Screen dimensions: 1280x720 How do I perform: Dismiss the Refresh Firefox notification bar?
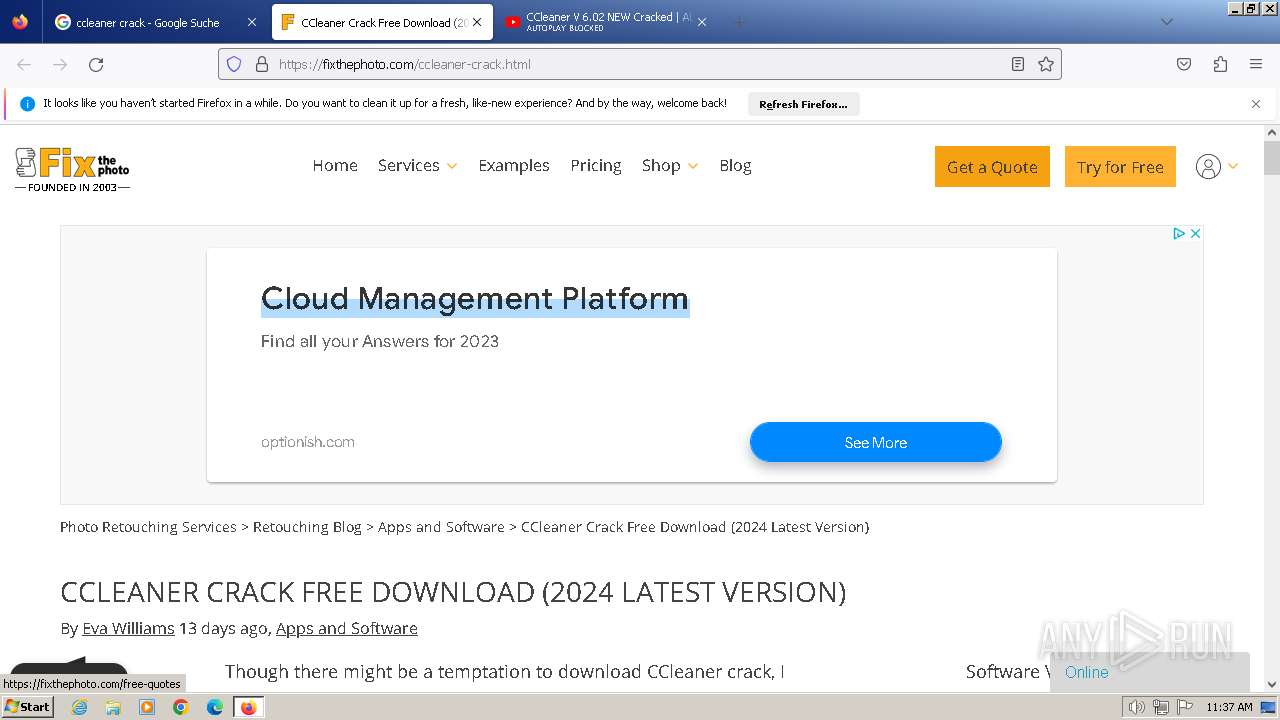coord(1256,104)
